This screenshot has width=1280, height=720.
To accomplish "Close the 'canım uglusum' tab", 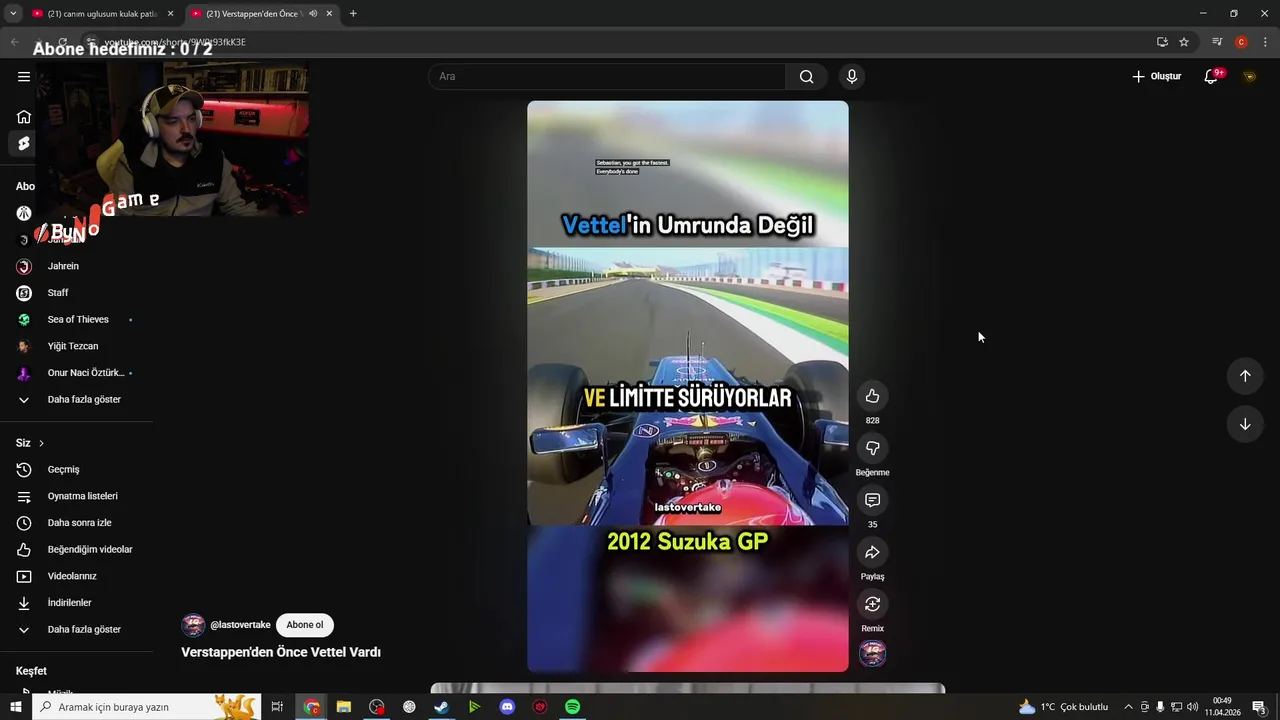I will point(170,14).
